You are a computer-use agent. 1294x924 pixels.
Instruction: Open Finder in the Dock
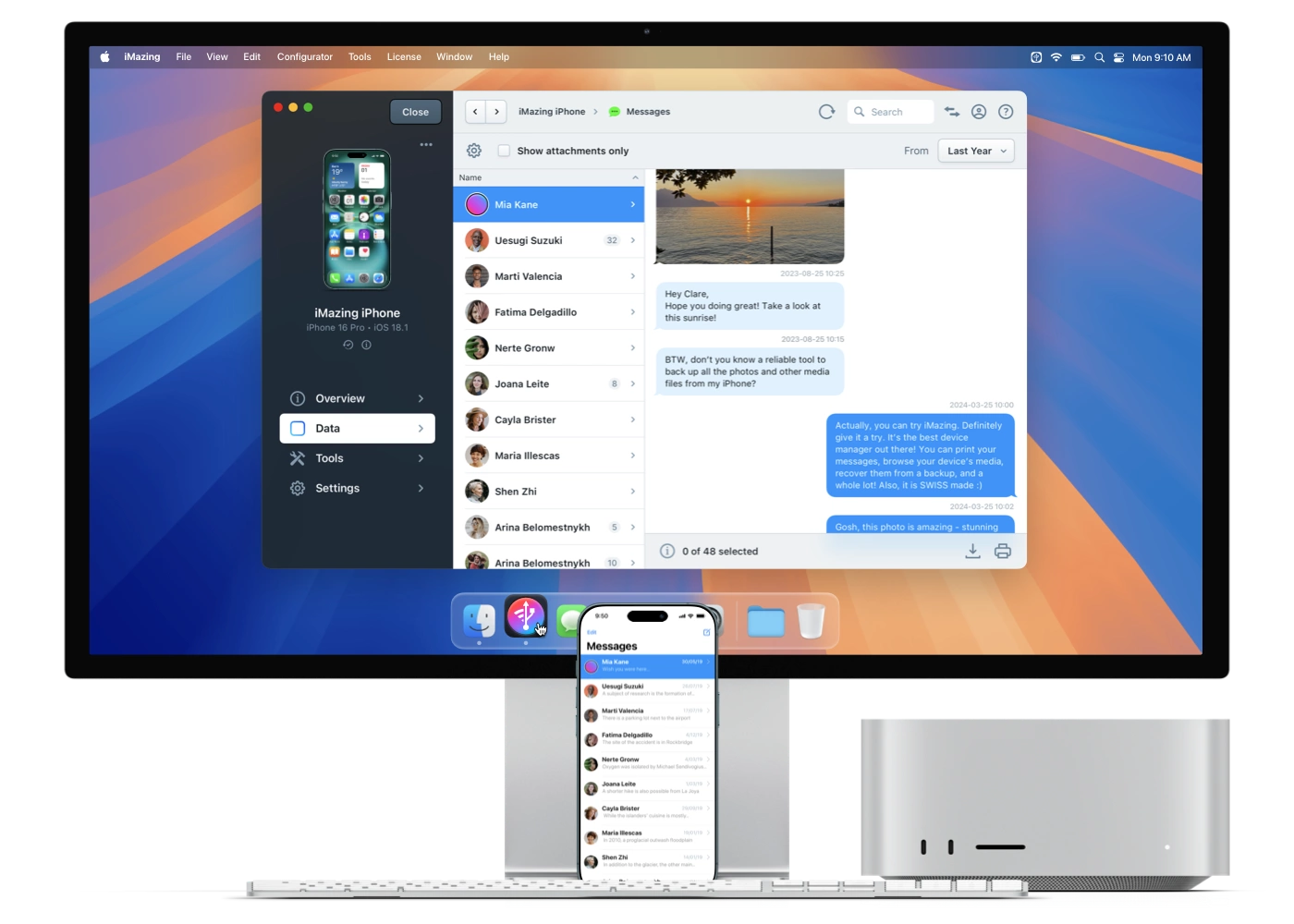tap(479, 621)
